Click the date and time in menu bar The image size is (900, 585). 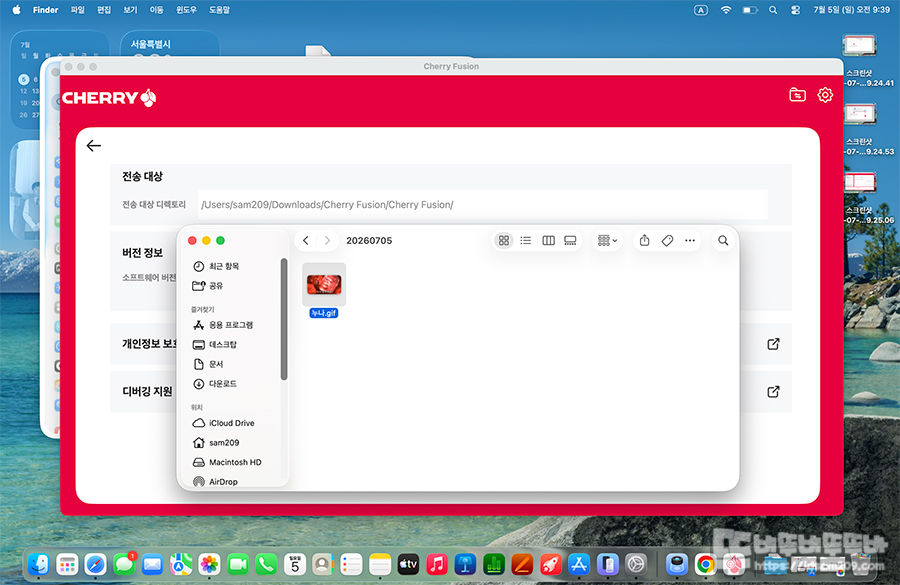(x=851, y=10)
